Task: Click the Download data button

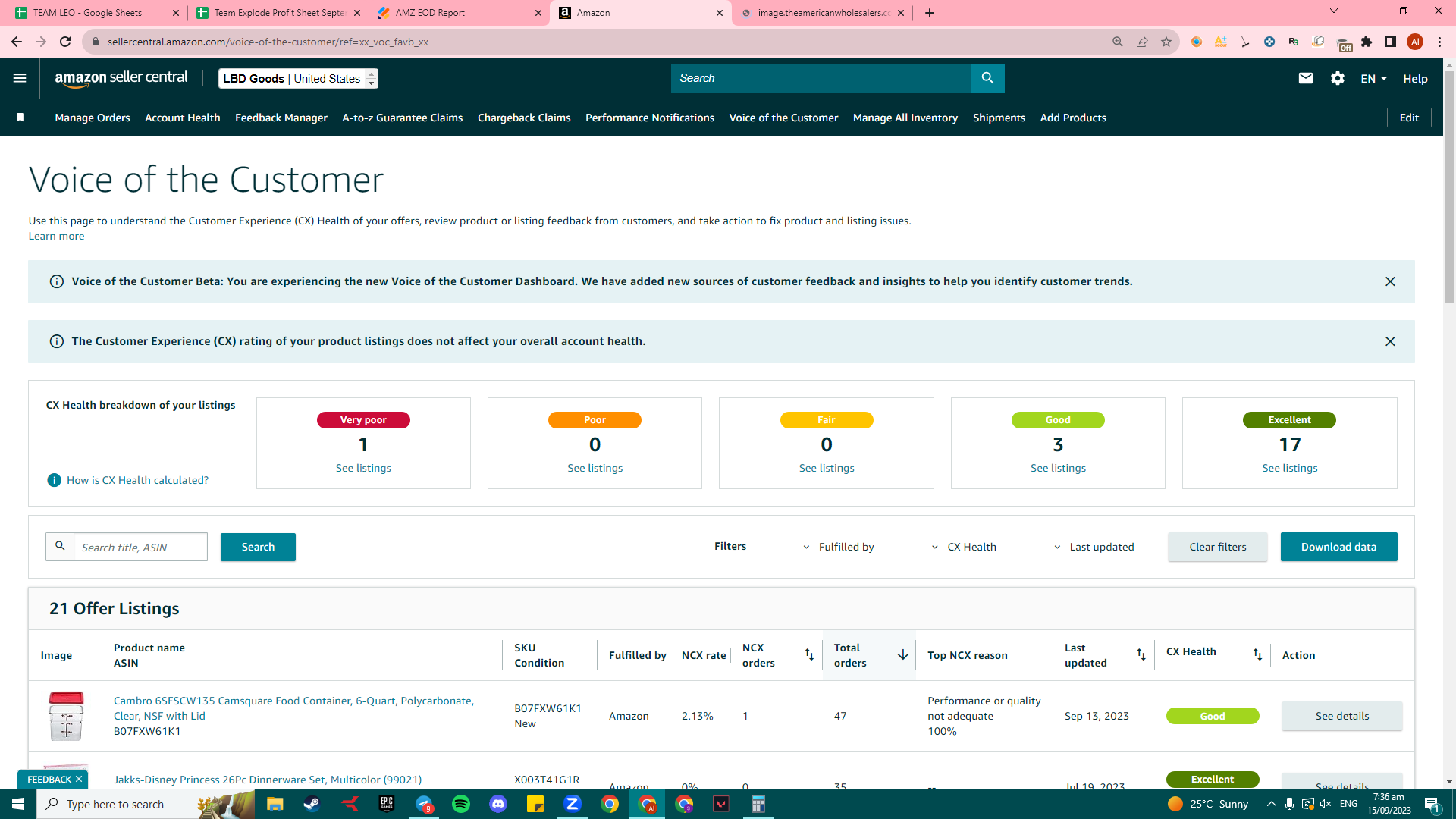Action: 1338,547
